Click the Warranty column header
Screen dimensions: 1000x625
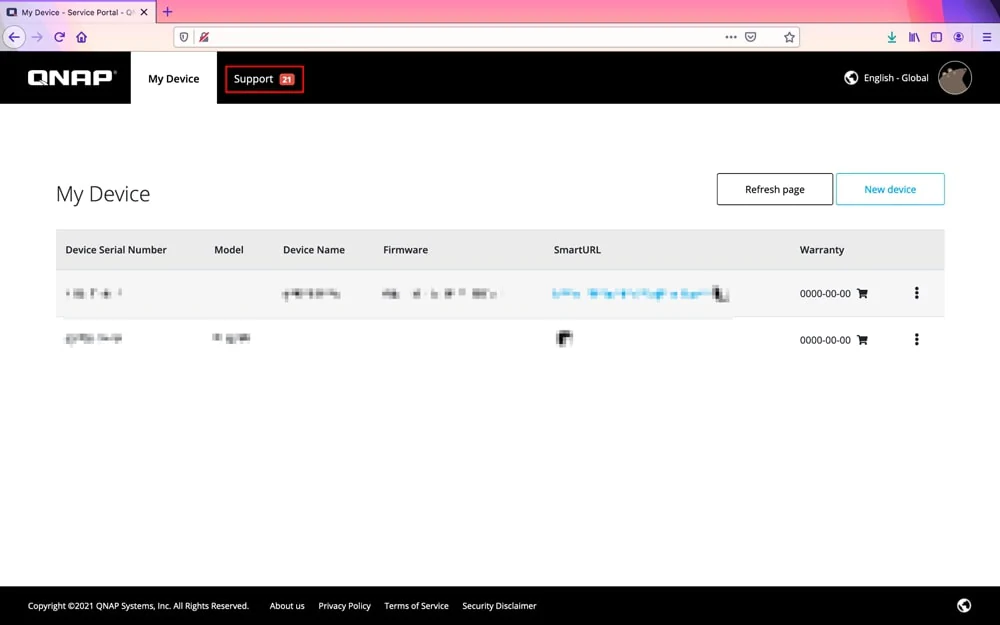pyautogui.click(x=821, y=250)
